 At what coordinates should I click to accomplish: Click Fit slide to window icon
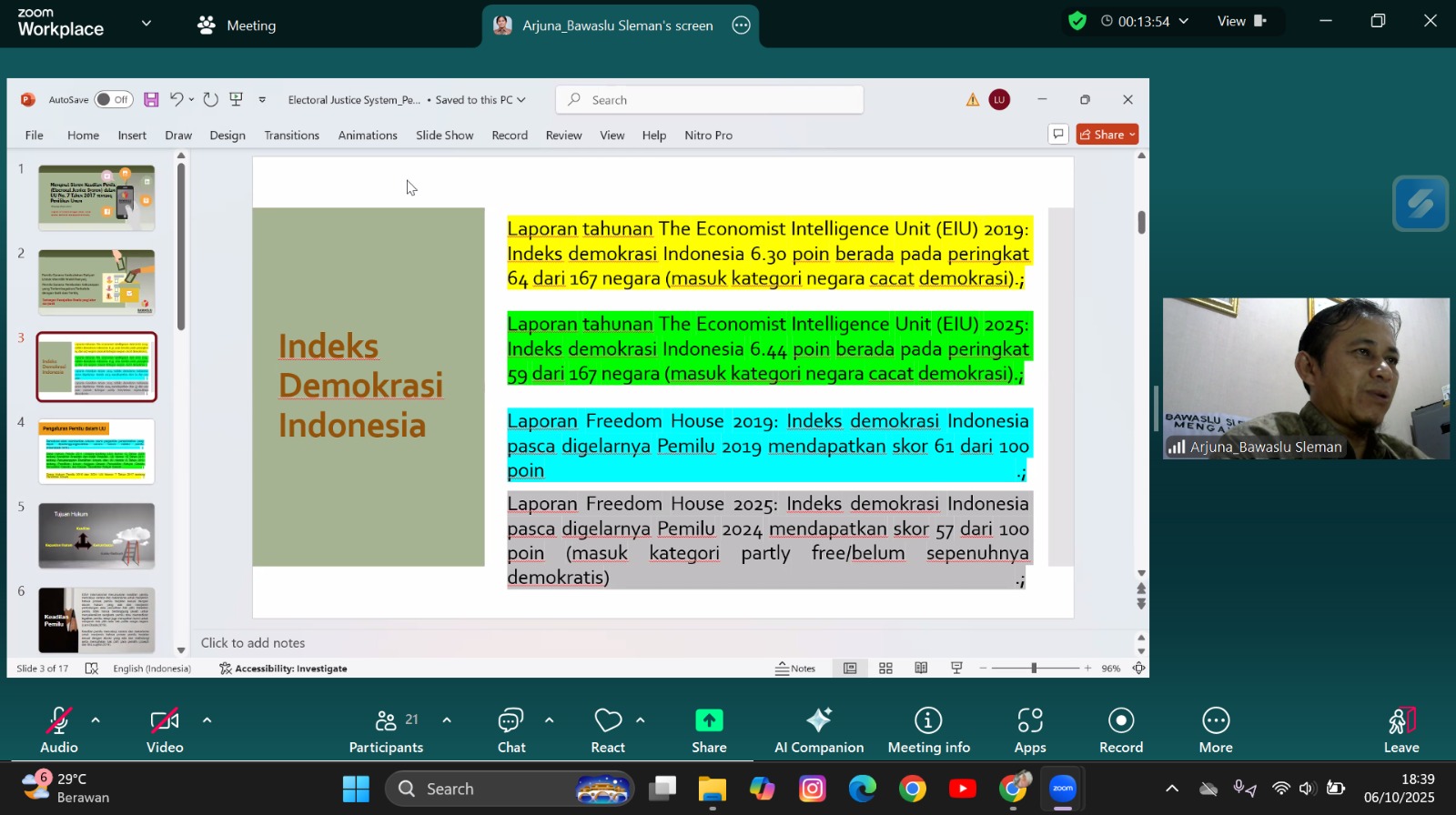coord(1138,669)
